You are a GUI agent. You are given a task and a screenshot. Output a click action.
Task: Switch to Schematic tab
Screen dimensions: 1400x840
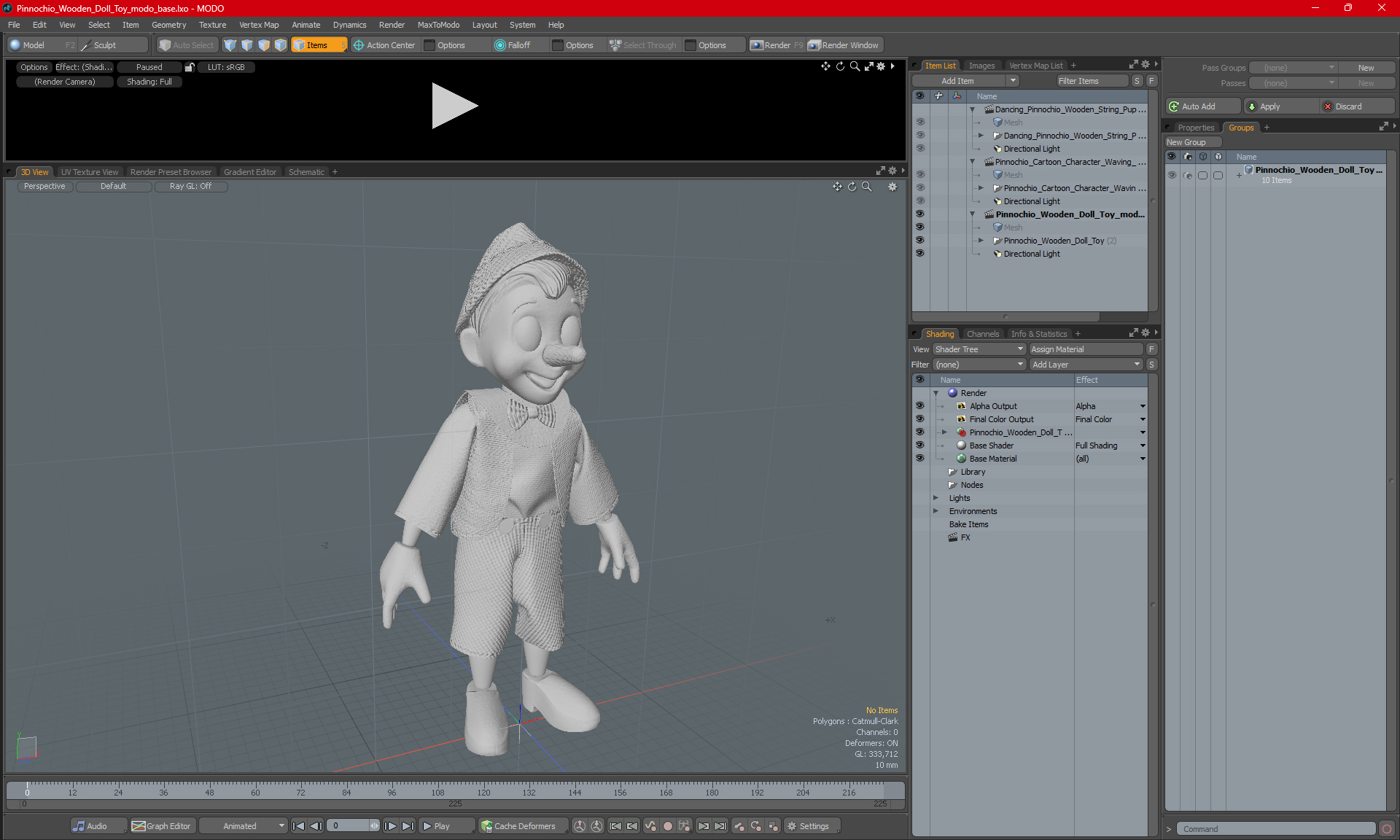[306, 172]
